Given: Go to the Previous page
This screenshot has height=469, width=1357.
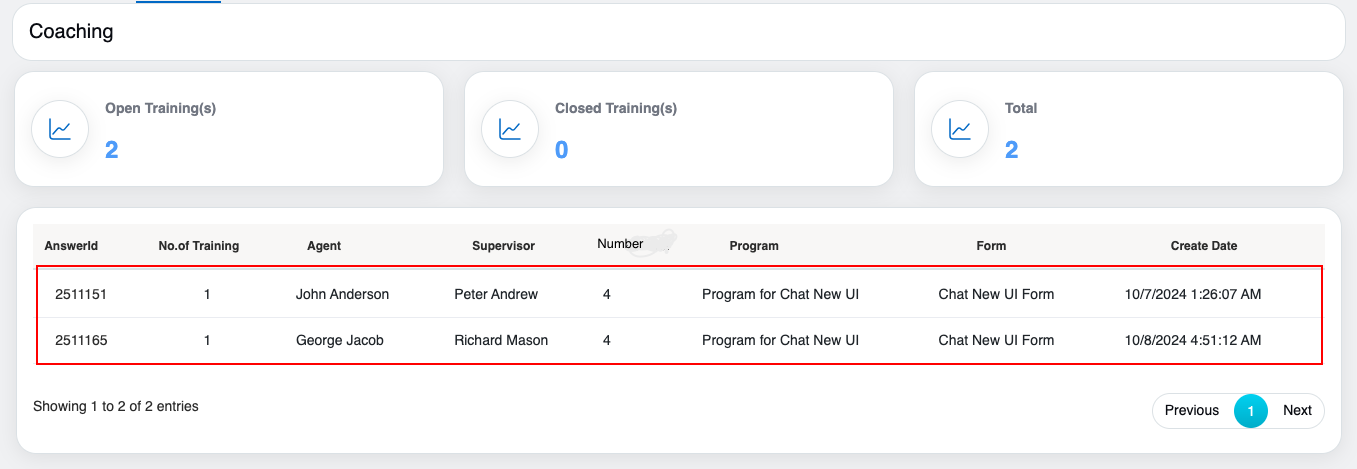Looking at the screenshot, I should pyautogui.click(x=1192, y=410).
